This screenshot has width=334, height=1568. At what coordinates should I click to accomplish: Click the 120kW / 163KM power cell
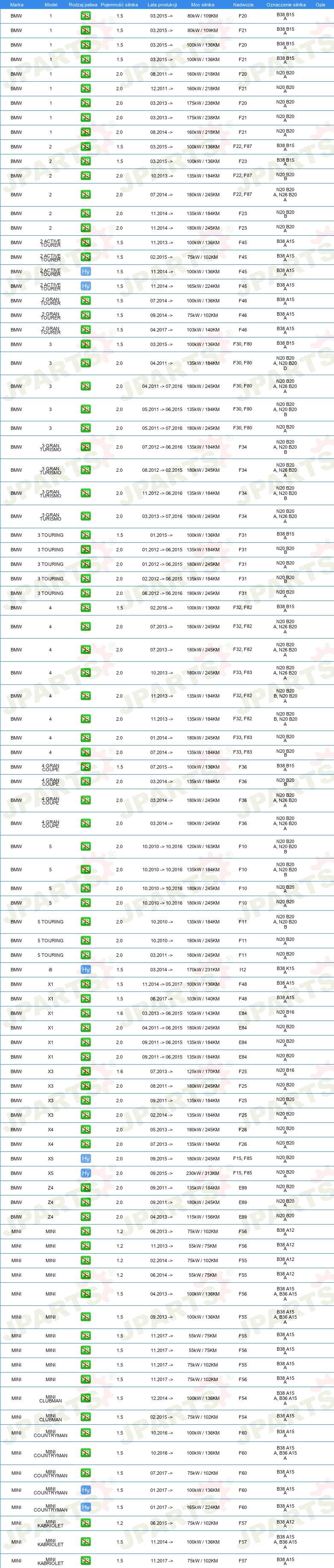203,846
